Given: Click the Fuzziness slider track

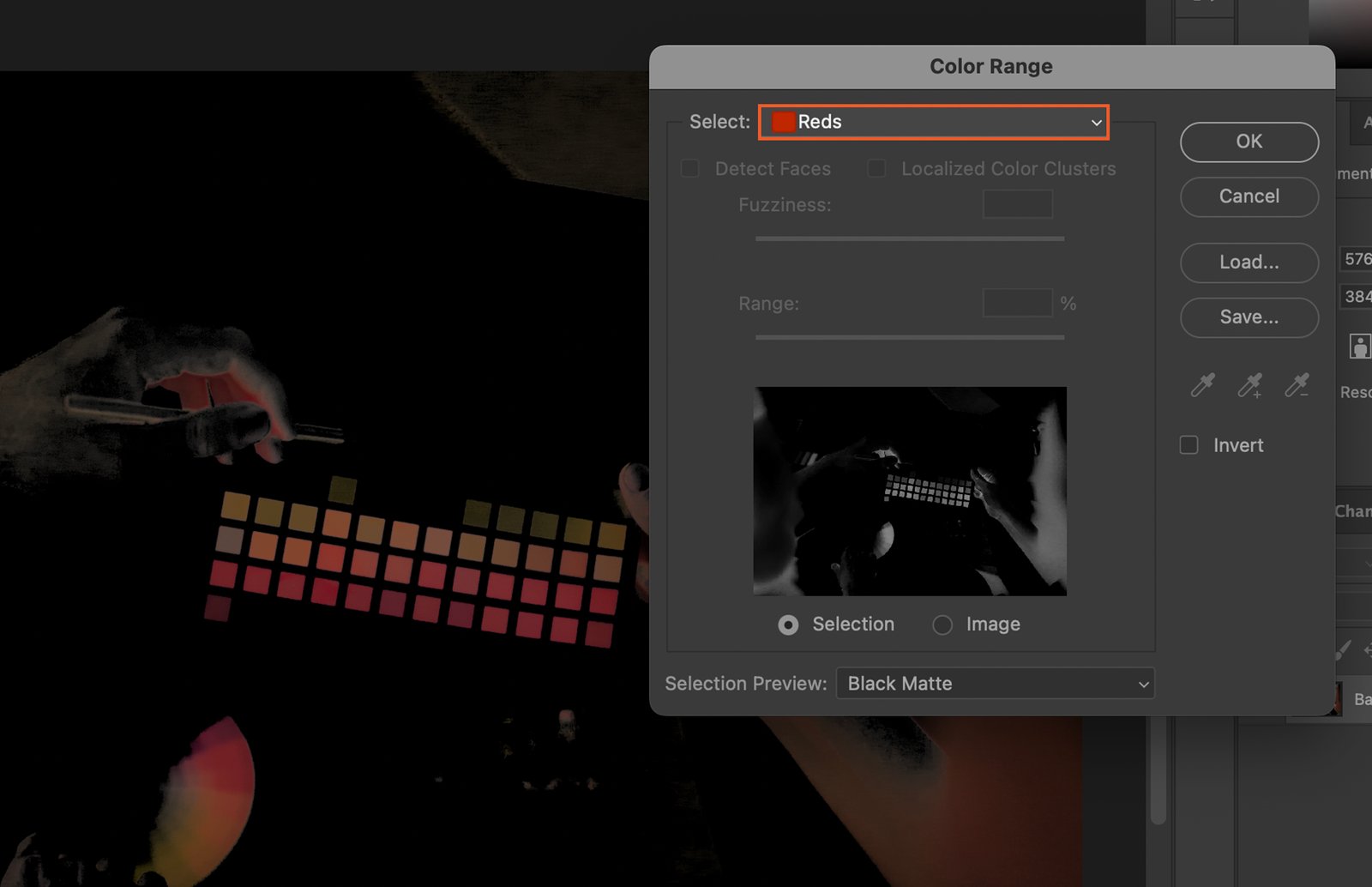Looking at the screenshot, I should pos(909,238).
